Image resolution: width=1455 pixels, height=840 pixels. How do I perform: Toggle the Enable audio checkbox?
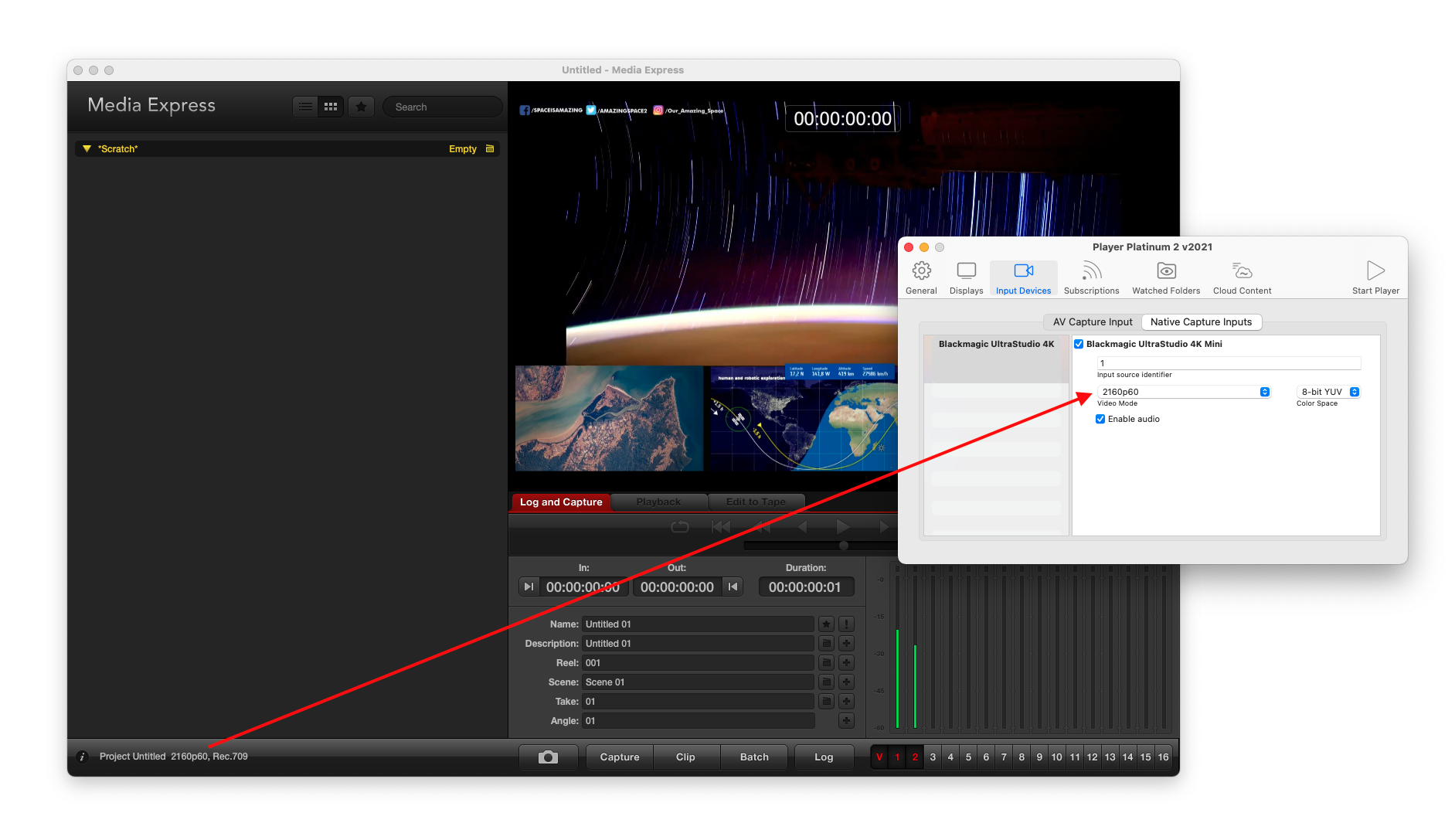1100,420
